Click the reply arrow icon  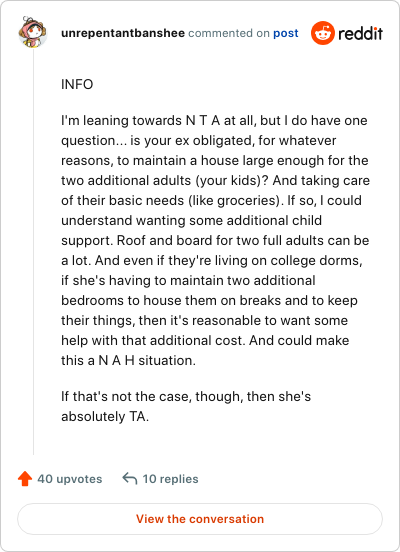[x=130, y=479]
